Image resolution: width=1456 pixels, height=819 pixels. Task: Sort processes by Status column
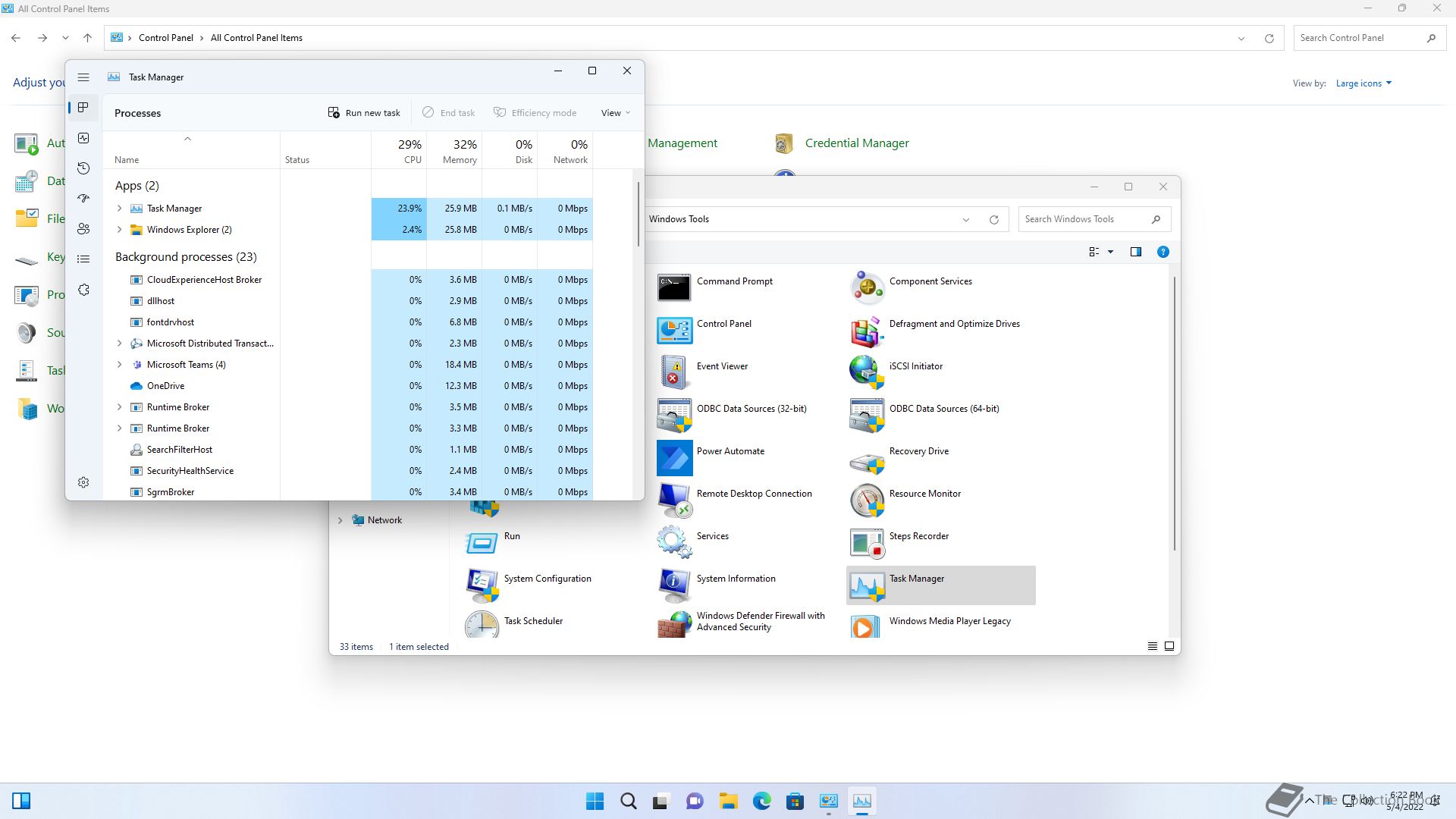click(325, 150)
